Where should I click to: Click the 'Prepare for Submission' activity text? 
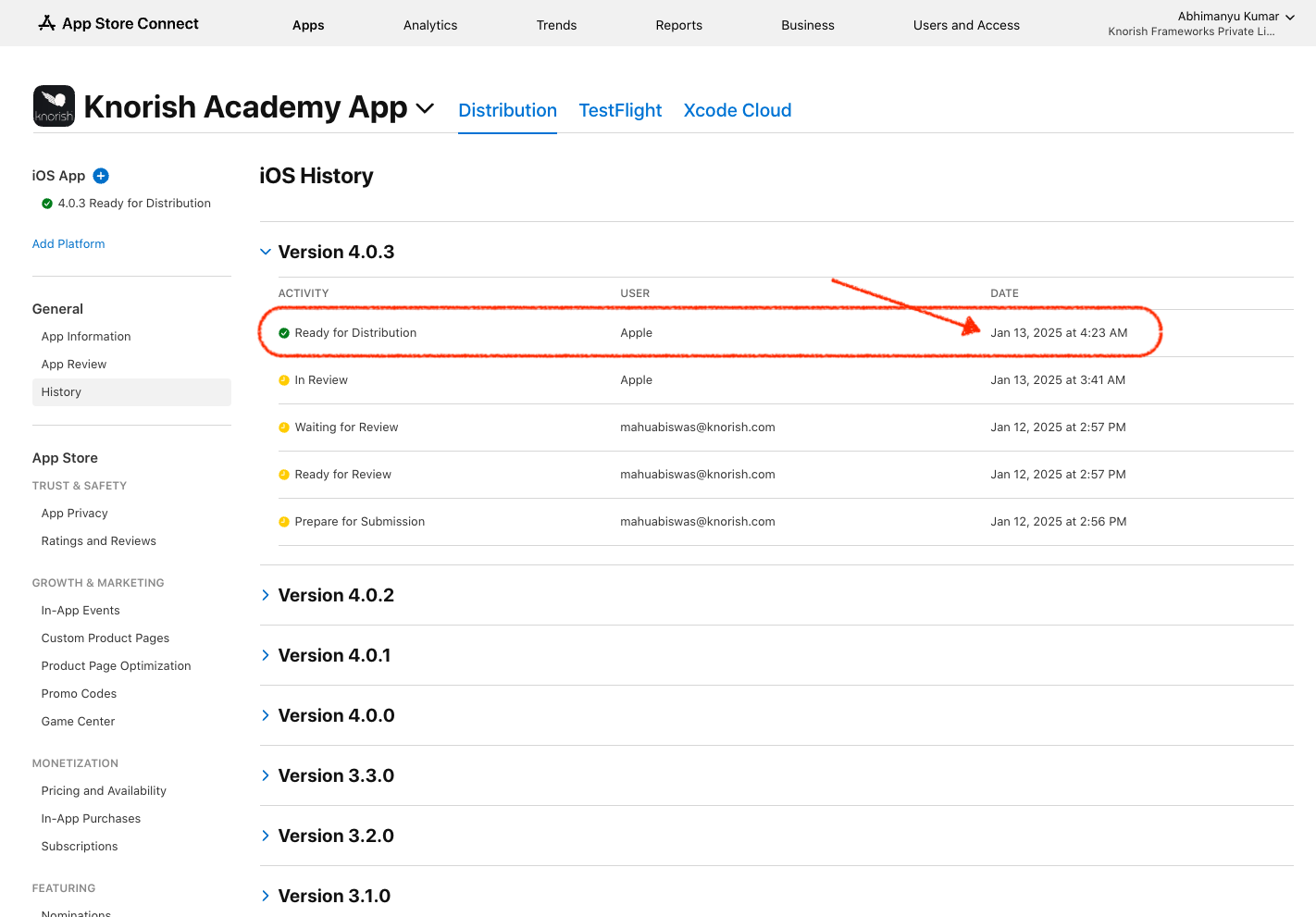click(359, 522)
